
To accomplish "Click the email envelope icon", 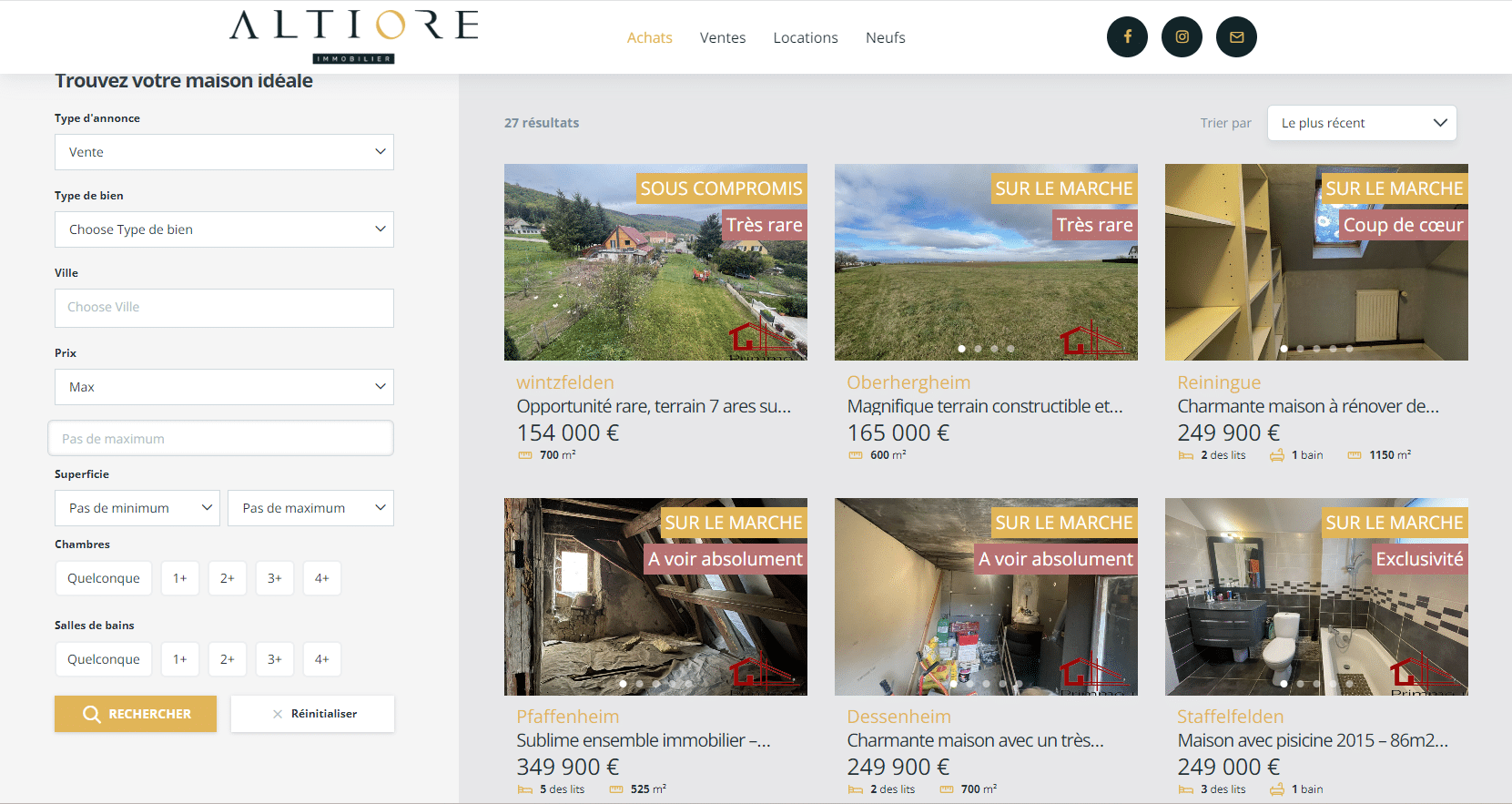I will coord(1236,37).
